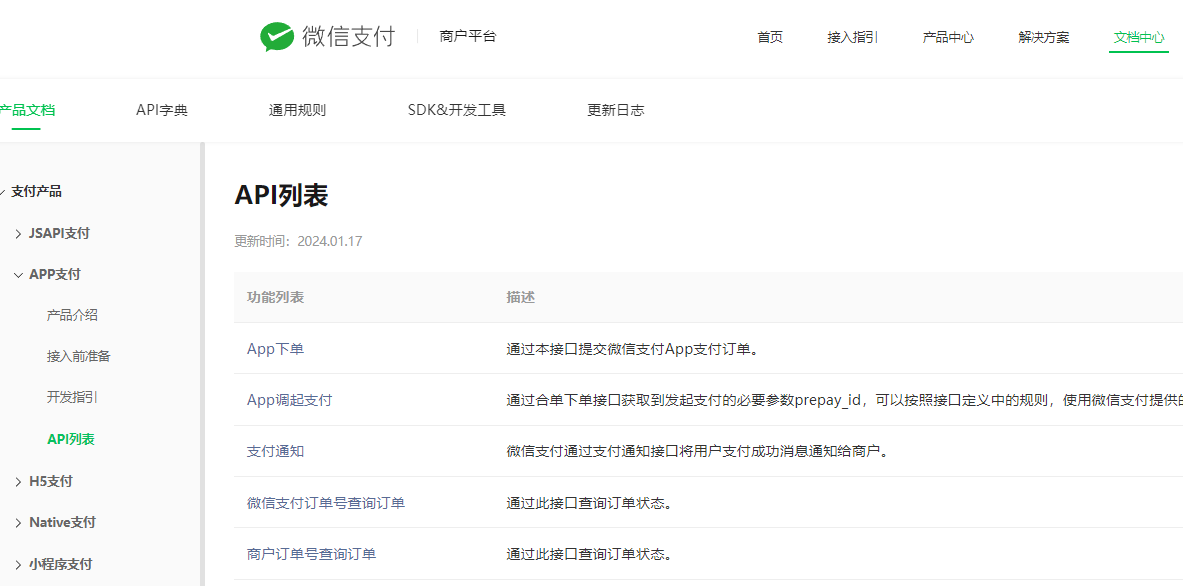Open 接入前准备 in the sidebar
The image size is (1183, 586).
click(x=78, y=356)
